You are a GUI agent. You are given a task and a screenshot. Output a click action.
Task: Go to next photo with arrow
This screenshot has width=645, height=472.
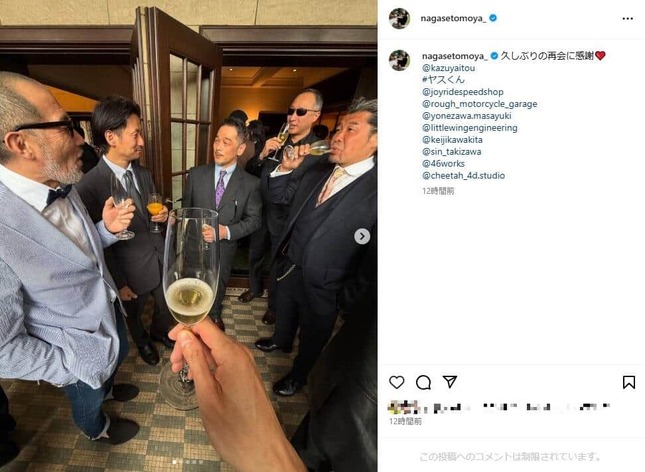click(362, 236)
